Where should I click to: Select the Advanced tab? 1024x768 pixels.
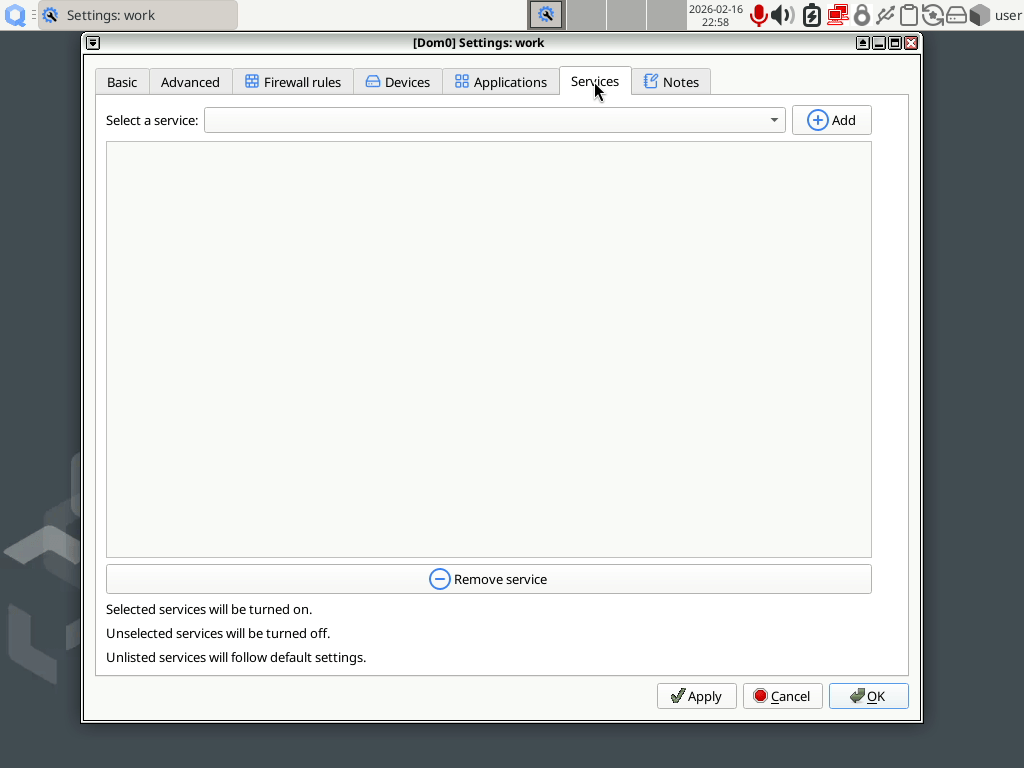pyautogui.click(x=190, y=82)
